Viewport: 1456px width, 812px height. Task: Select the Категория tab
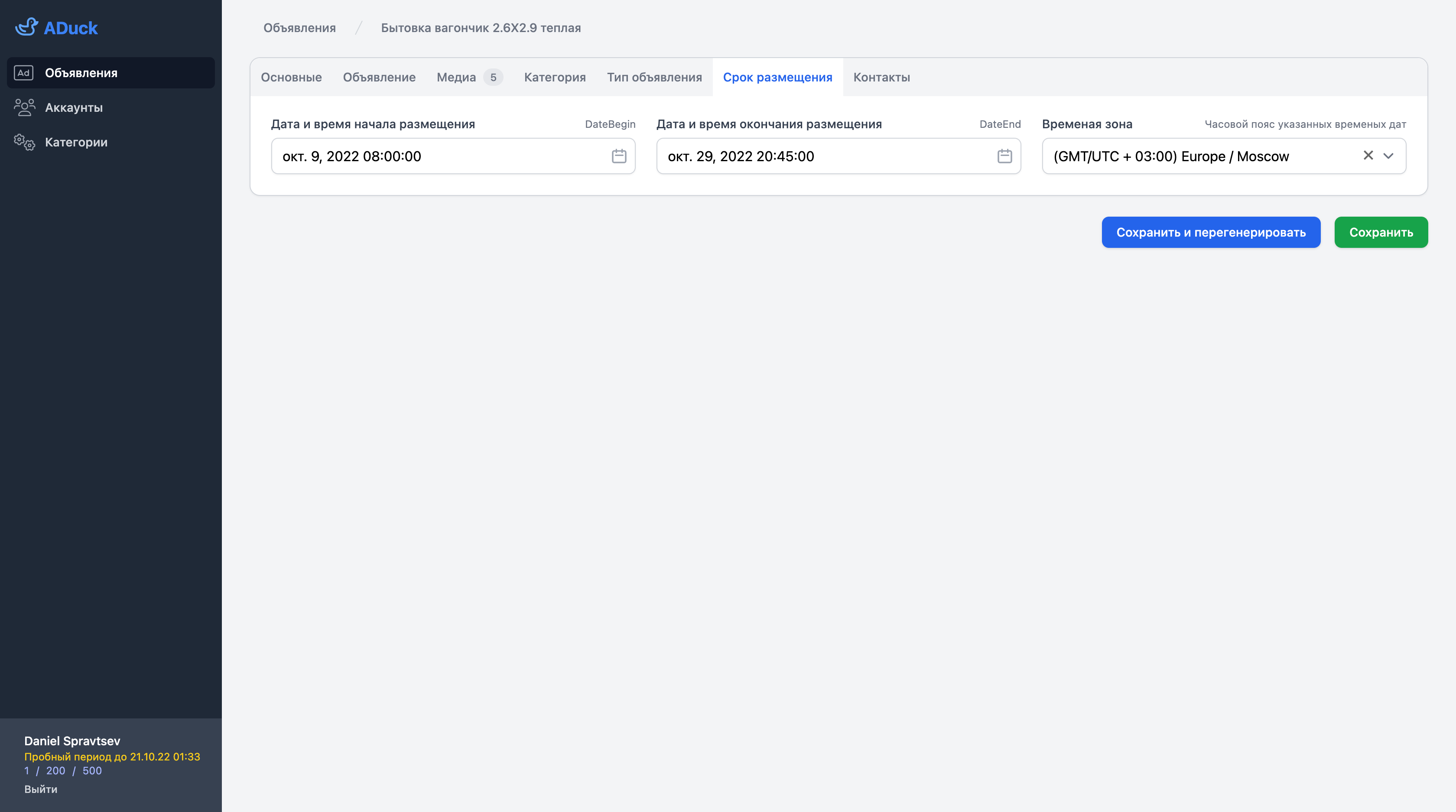tap(555, 78)
